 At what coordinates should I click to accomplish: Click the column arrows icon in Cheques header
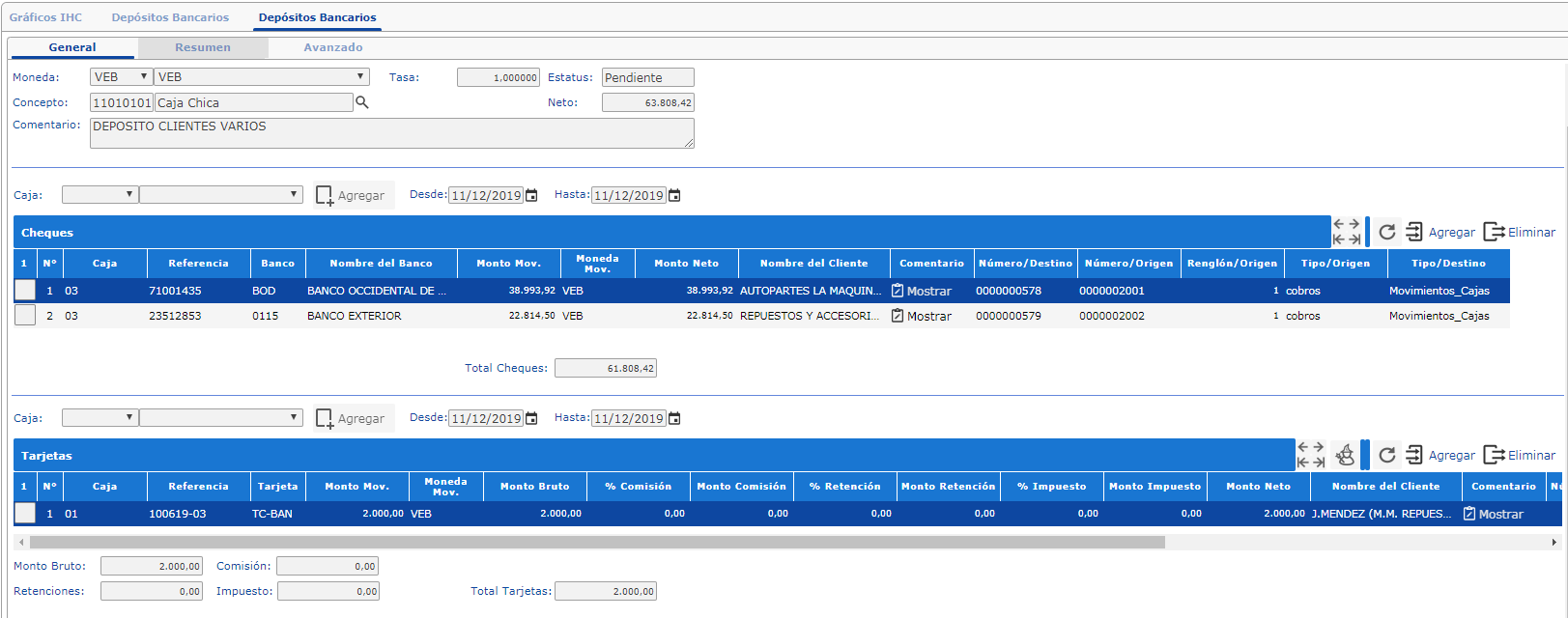1347,232
